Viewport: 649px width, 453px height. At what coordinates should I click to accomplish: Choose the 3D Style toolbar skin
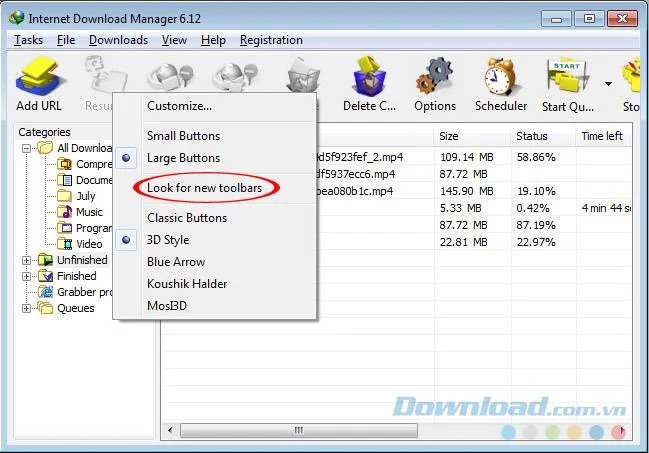click(x=168, y=240)
